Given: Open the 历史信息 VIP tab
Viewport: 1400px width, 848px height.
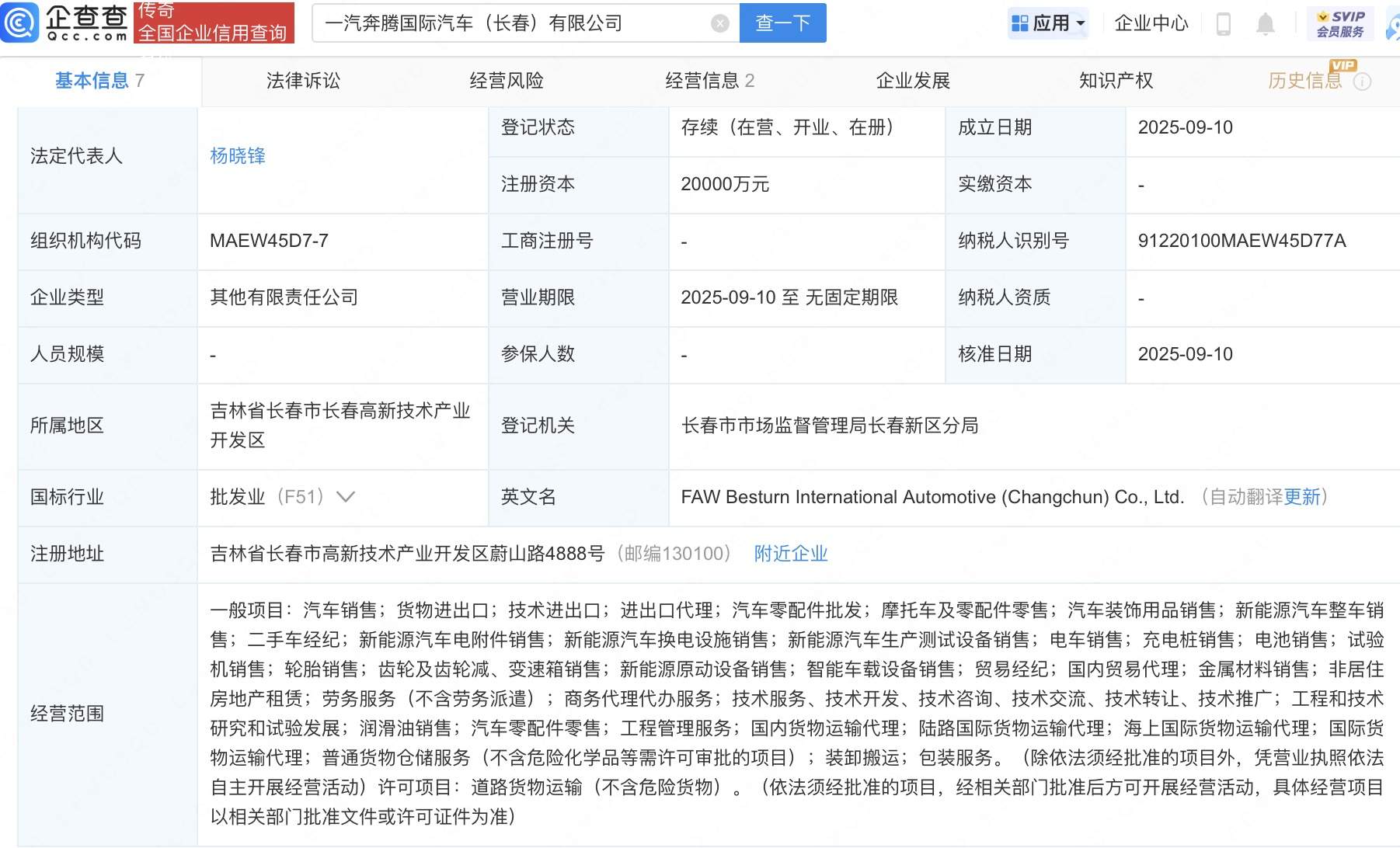Looking at the screenshot, I should click(x=1304, y=81).
